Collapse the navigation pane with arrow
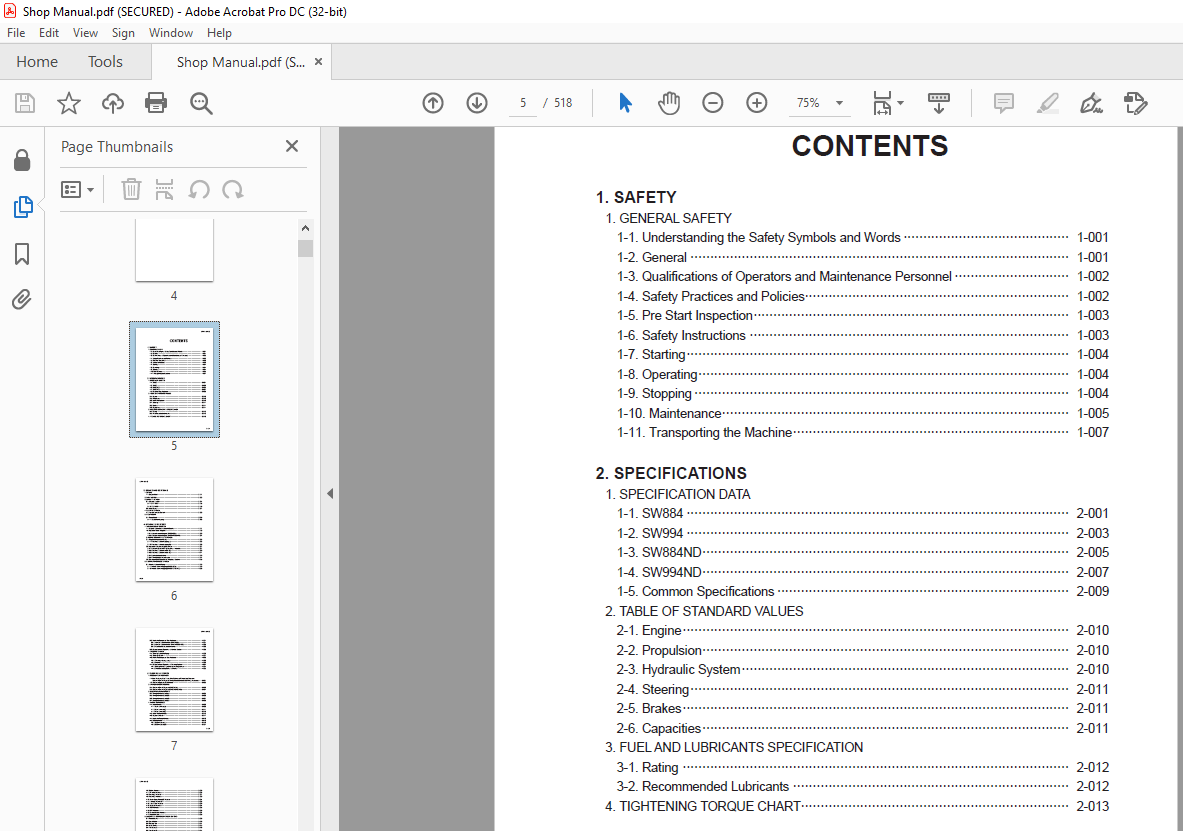This screenshot has height=831, width=1183. 330,494
